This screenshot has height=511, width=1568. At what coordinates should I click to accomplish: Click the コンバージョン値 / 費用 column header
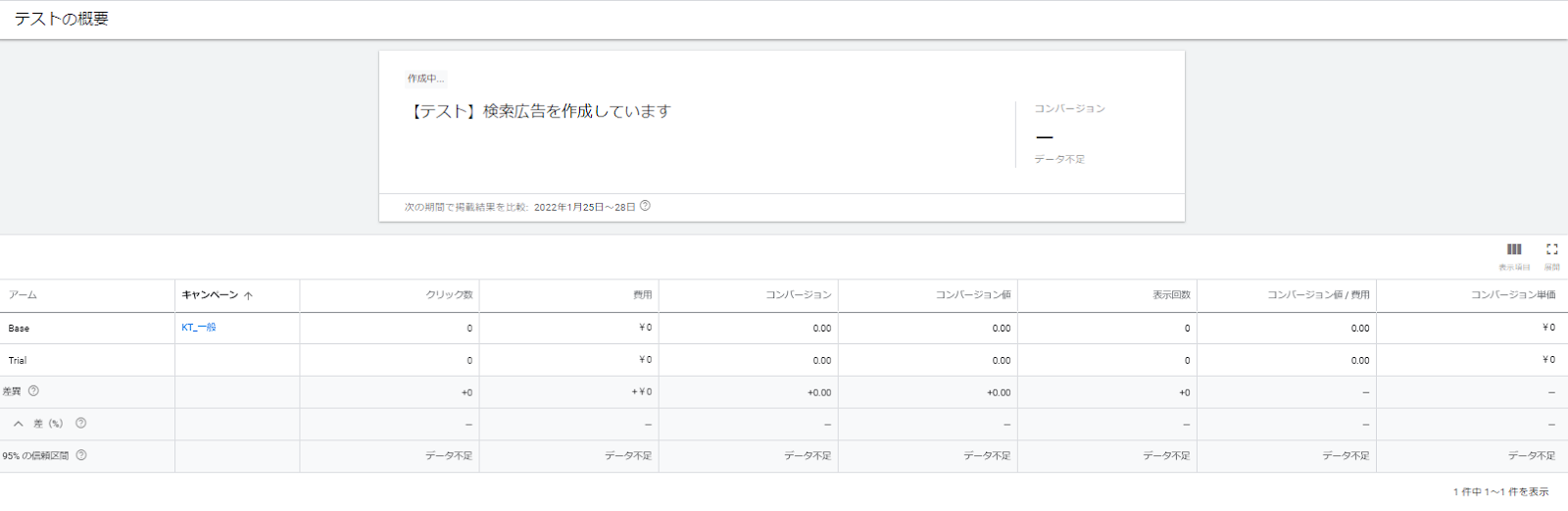click(x=1318, y=295)
